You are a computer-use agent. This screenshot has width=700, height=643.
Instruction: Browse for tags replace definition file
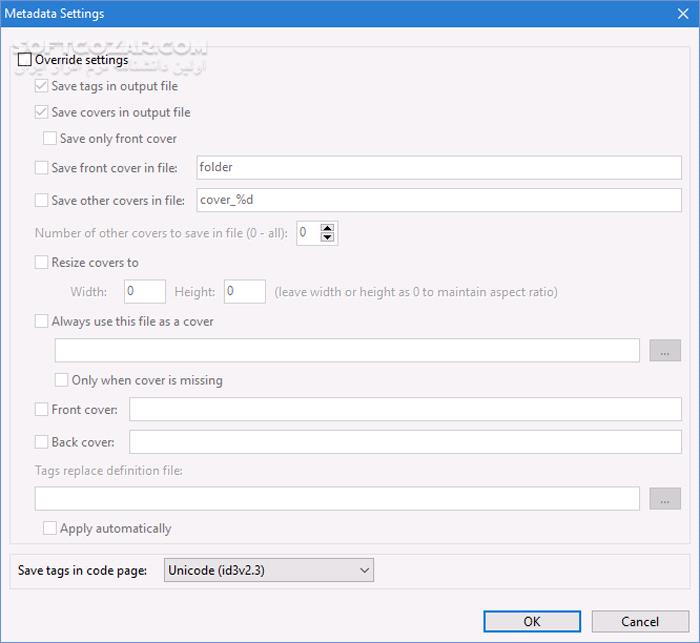click(665, 498)
